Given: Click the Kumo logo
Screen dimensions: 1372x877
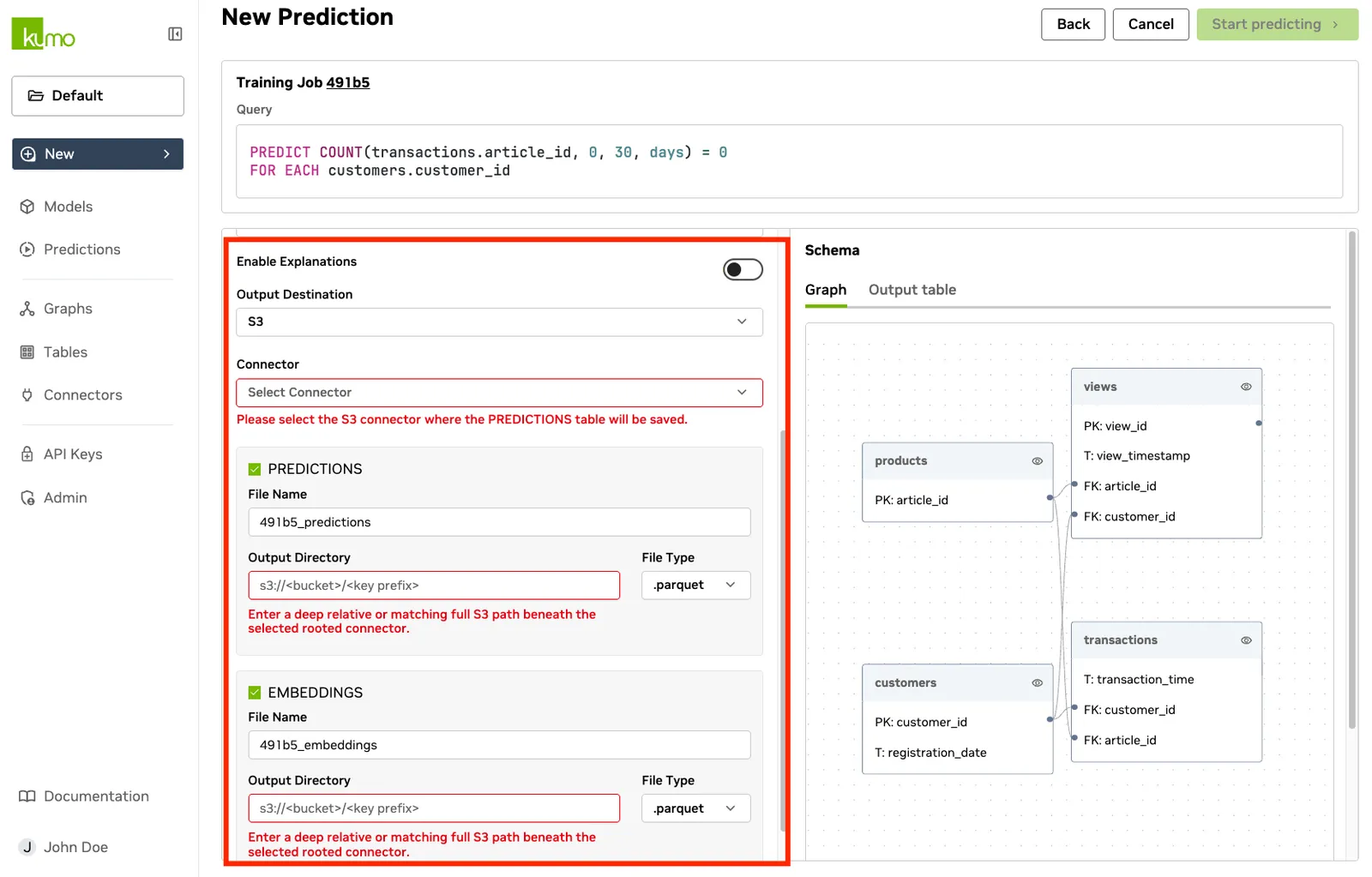Looking at the screenshot, I should point(43,33).
